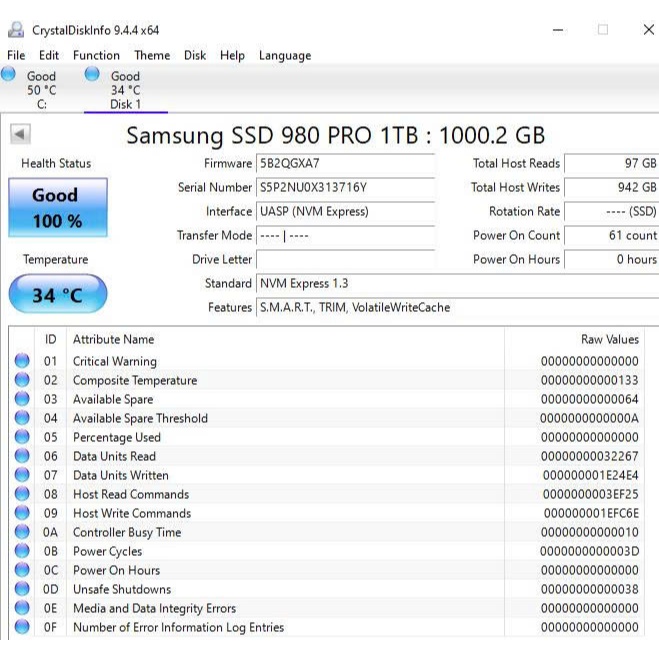Image resolution: width=659 pixels, height=659 pixels.
Task: Select the C: drive status orb
Action: point(9,74)
